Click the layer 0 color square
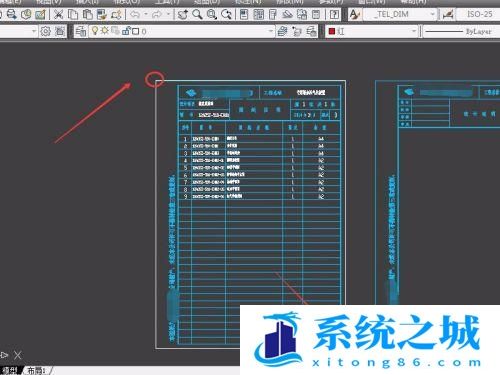 [x=135, y=31]
